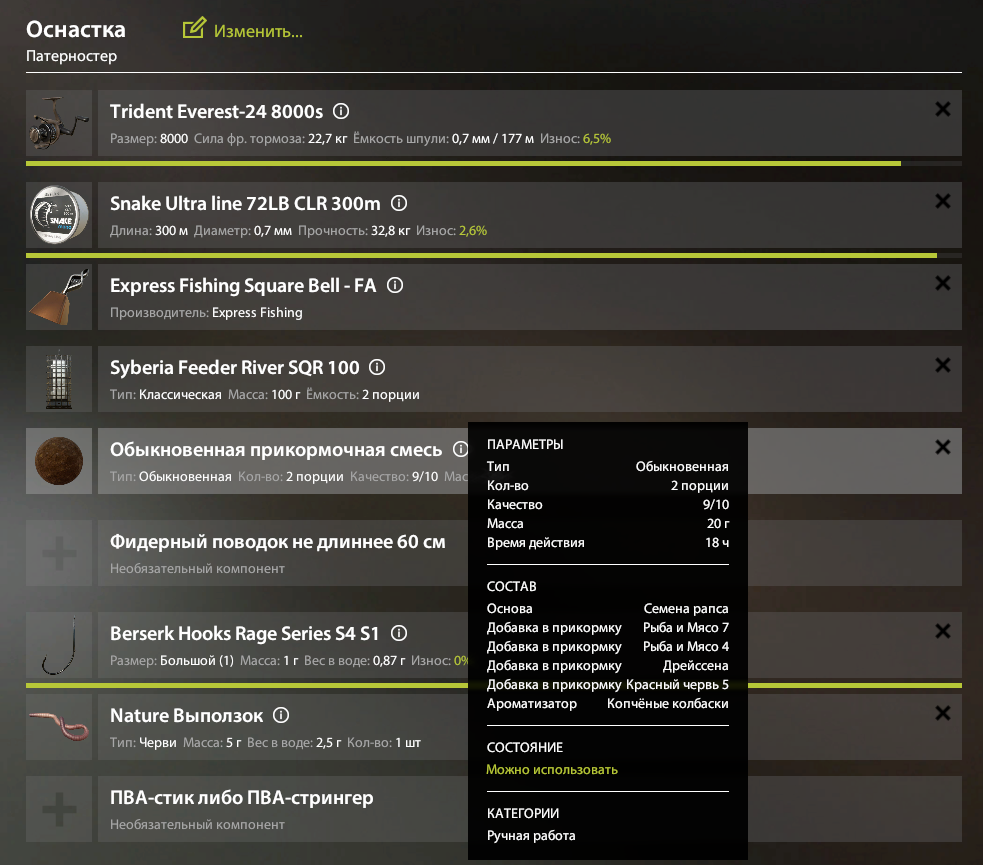Click the Snake line wear progress bar

[x=494, y=256]
